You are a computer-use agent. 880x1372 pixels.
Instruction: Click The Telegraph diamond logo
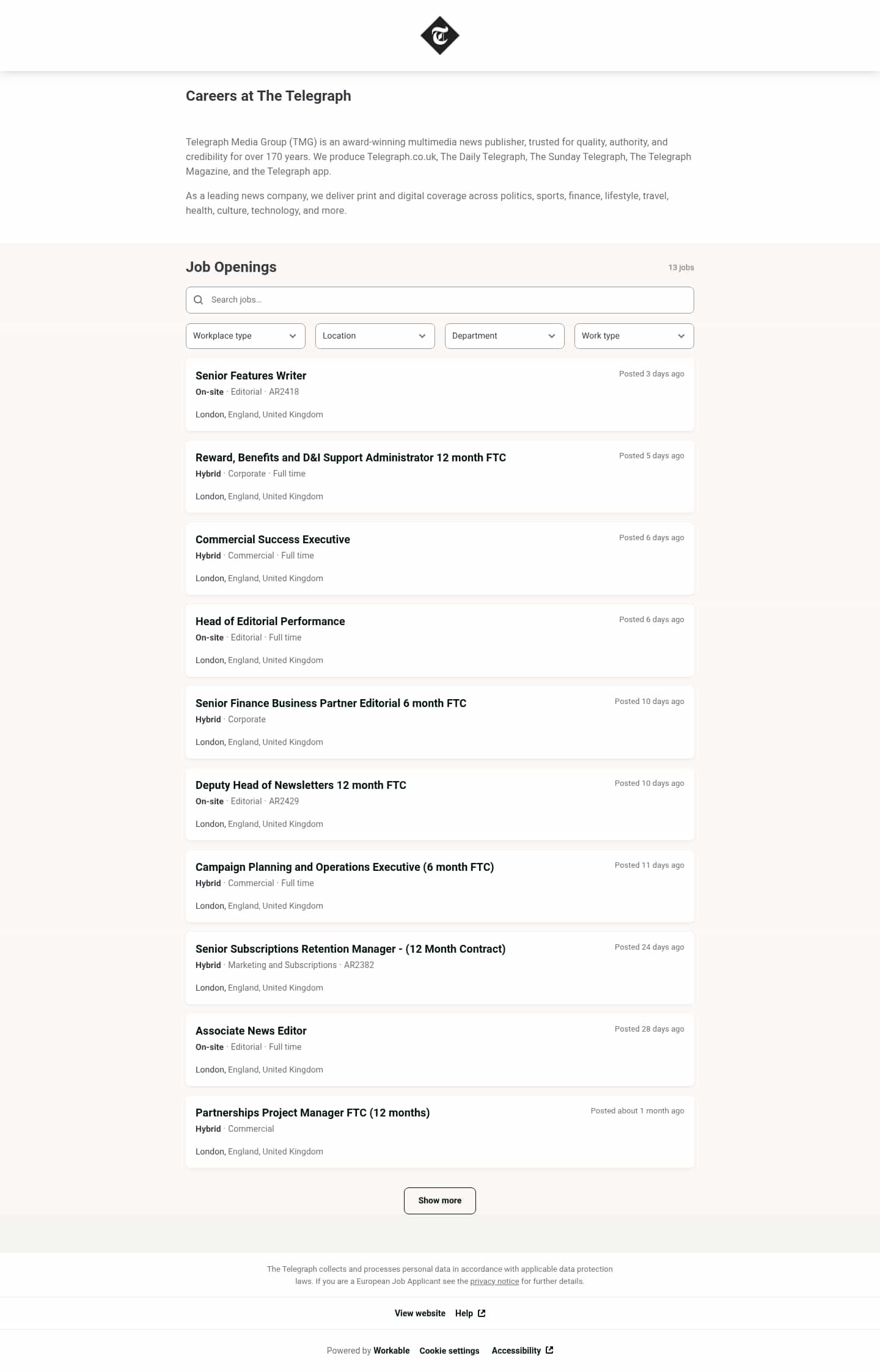pos(440,35)
